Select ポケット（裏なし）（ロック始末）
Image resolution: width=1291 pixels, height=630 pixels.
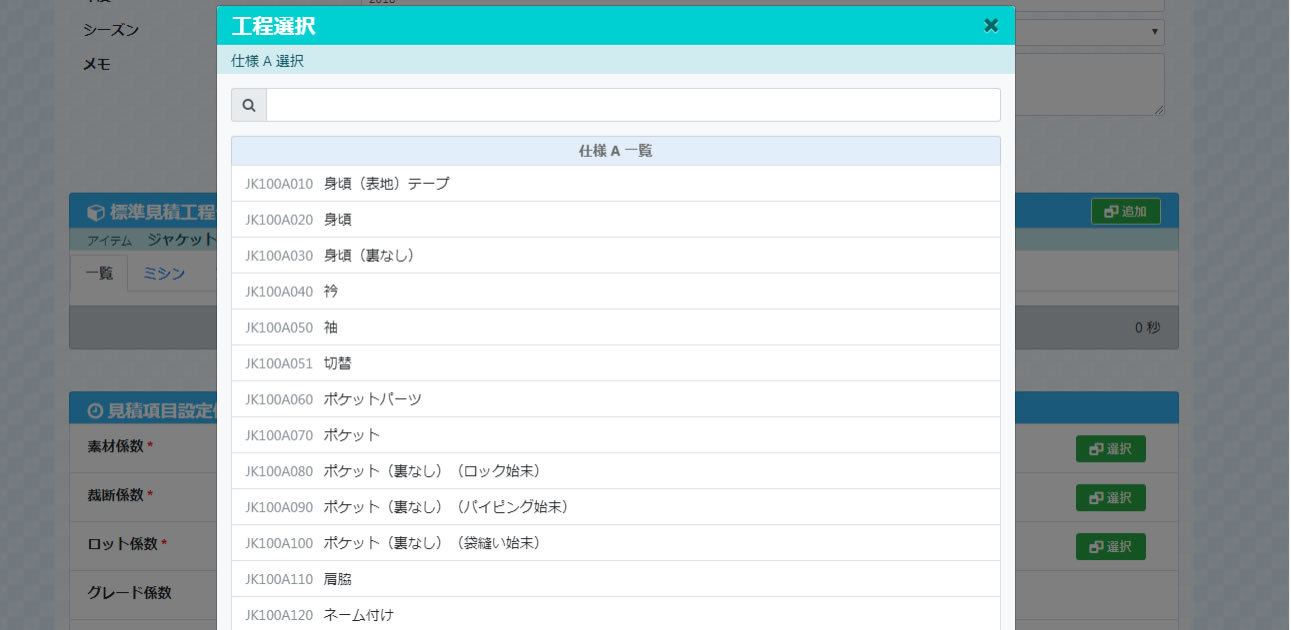[432, 472]
